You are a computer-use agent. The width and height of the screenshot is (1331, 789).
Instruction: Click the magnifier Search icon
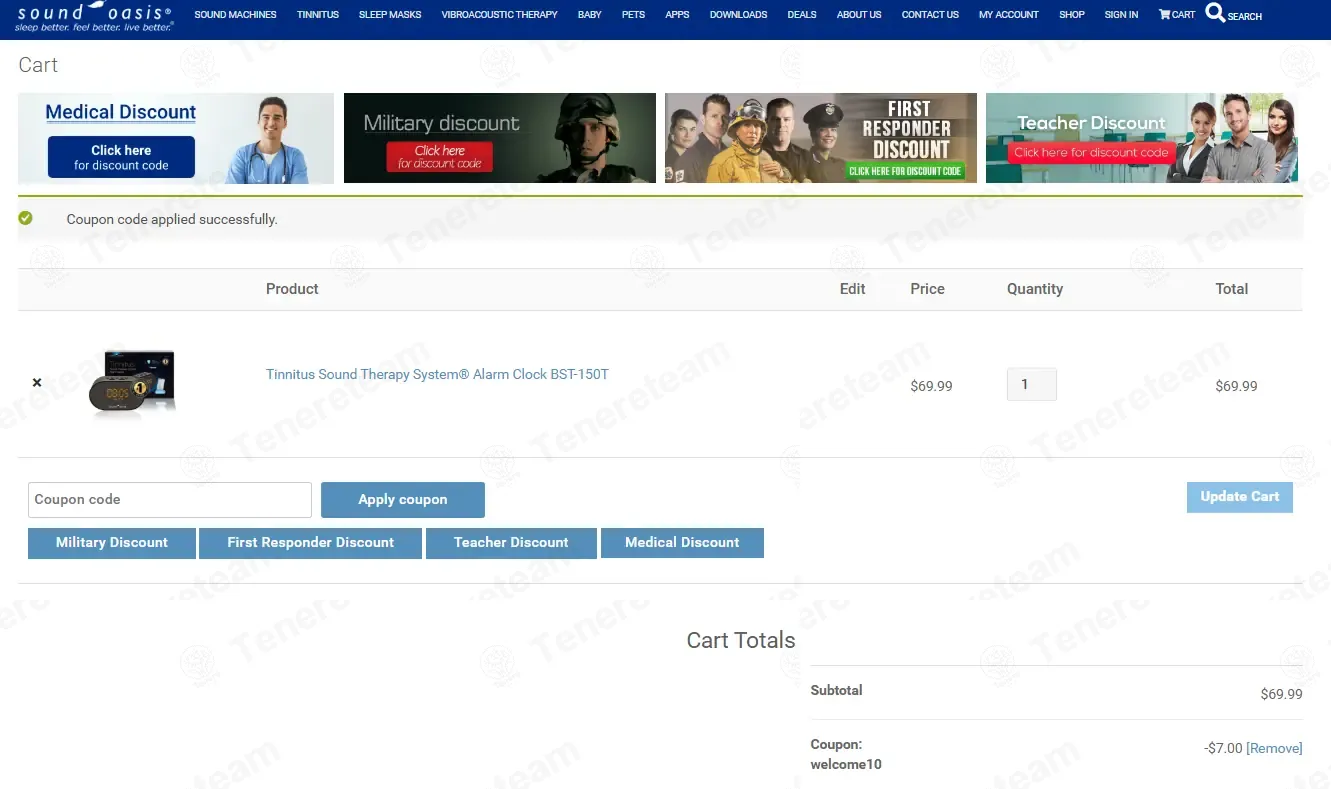coord(1215,13)
